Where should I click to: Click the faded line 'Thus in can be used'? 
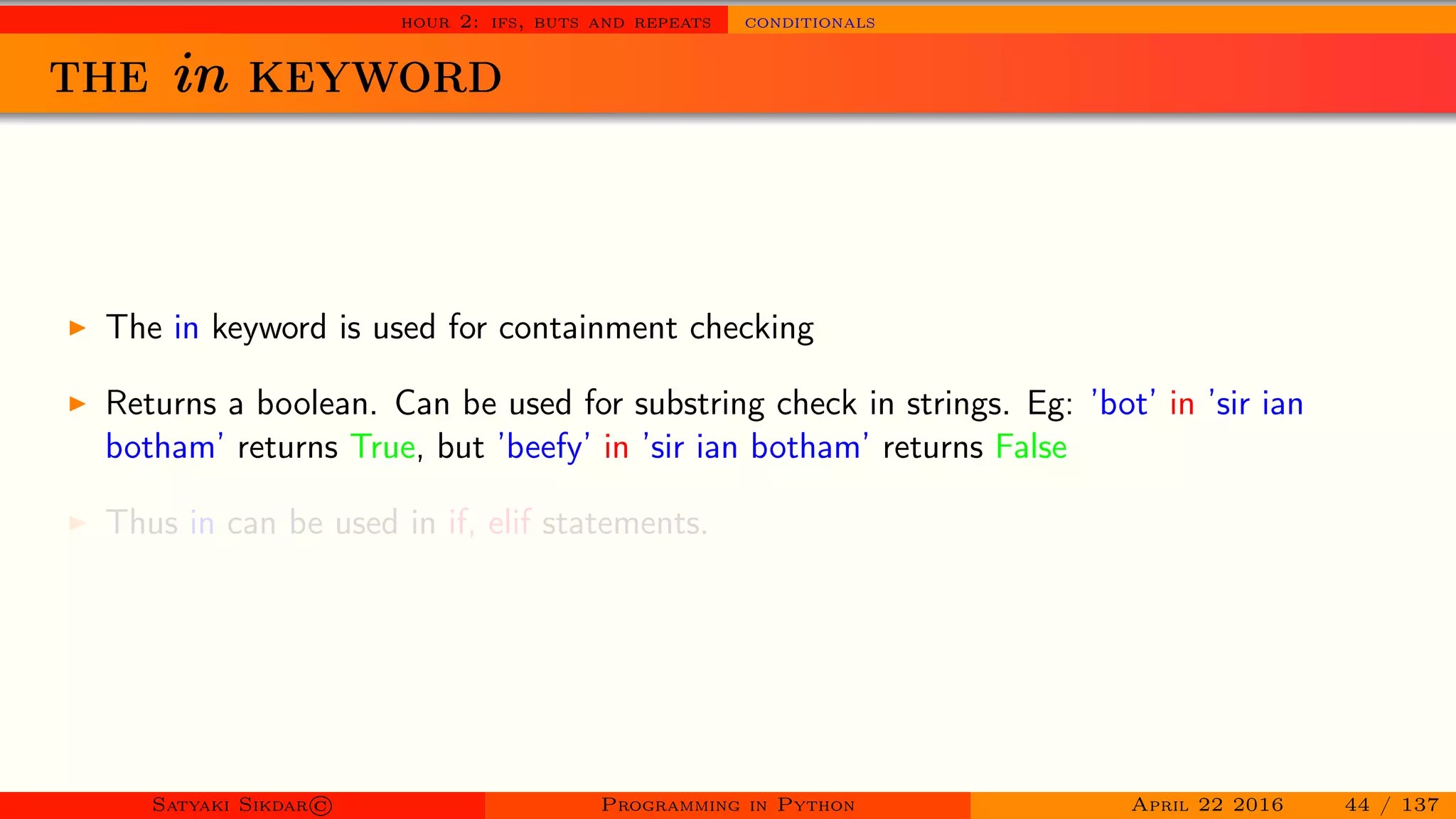coord(407,523)
